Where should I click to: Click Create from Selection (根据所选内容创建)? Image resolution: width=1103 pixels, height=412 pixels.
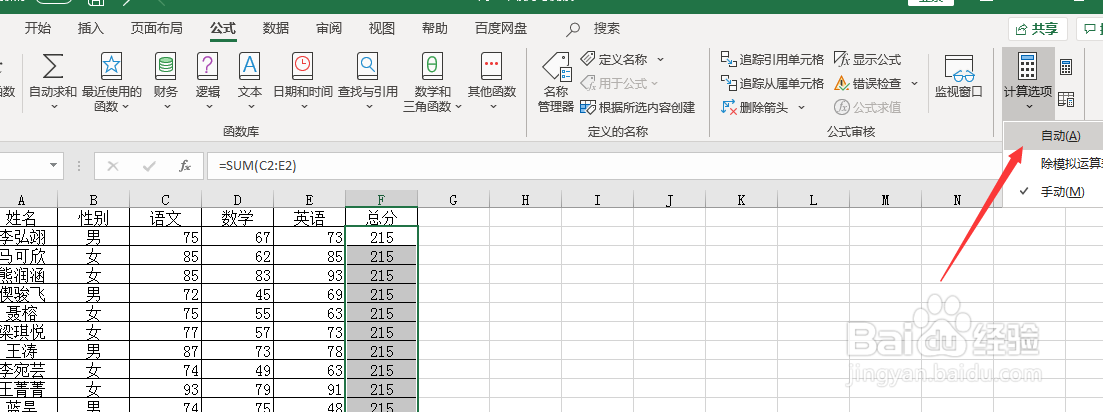click(637, 108)
